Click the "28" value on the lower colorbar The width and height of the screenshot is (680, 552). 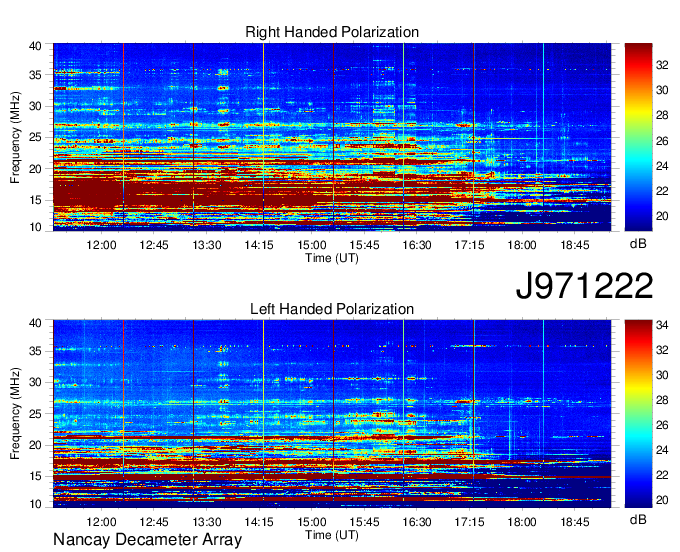coord(662,400)
